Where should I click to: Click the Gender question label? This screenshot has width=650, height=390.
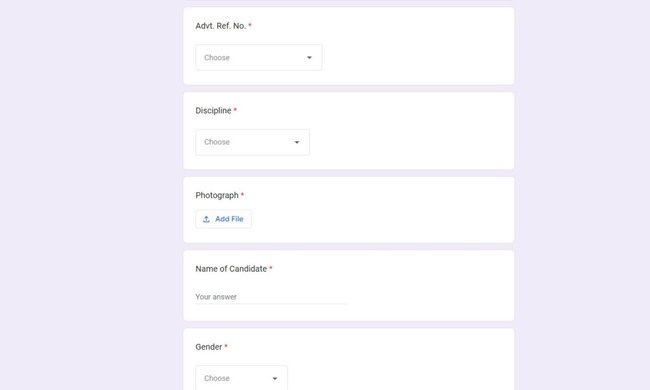click(209, 347)
